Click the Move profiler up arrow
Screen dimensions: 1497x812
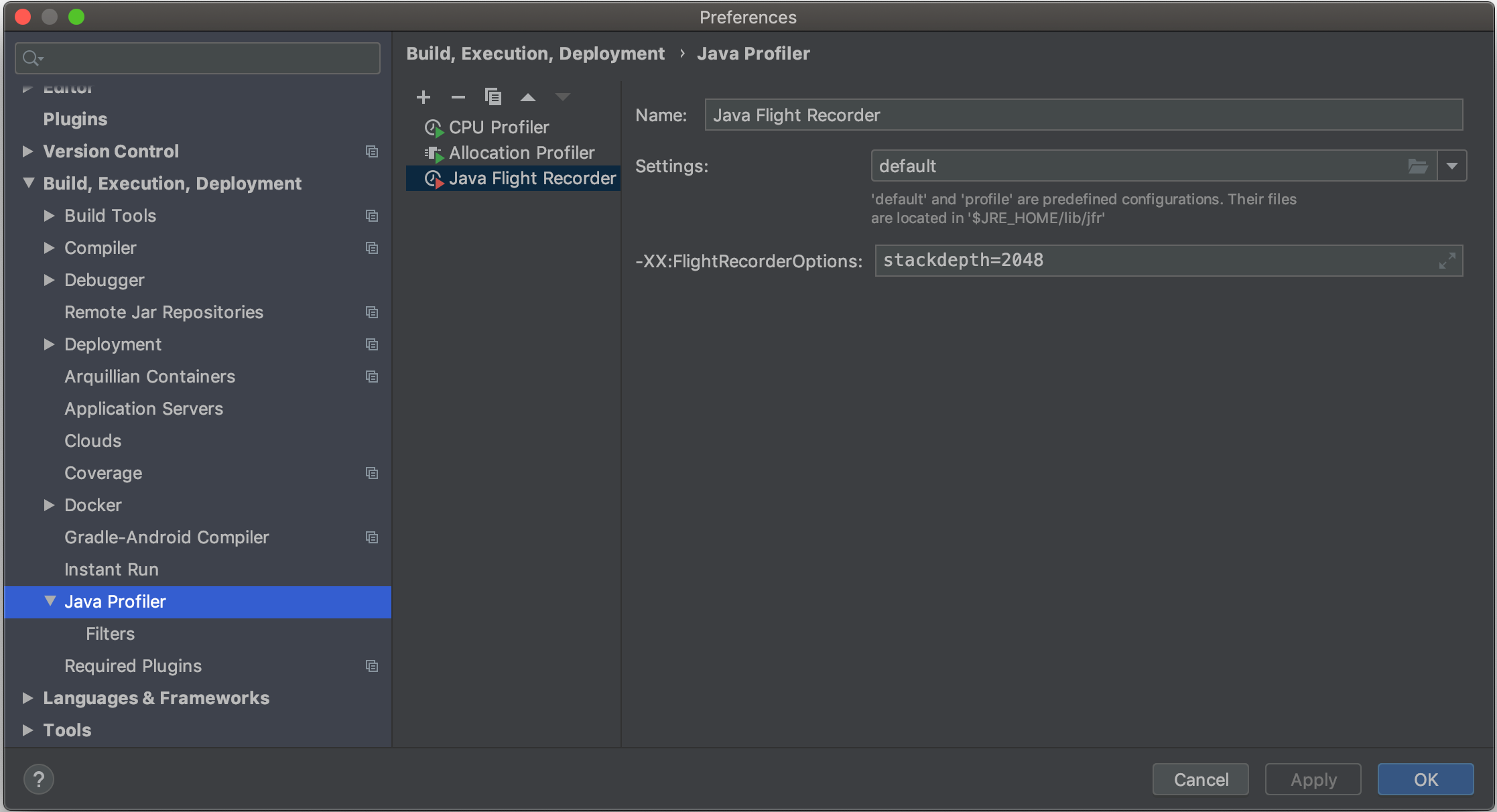528,97
